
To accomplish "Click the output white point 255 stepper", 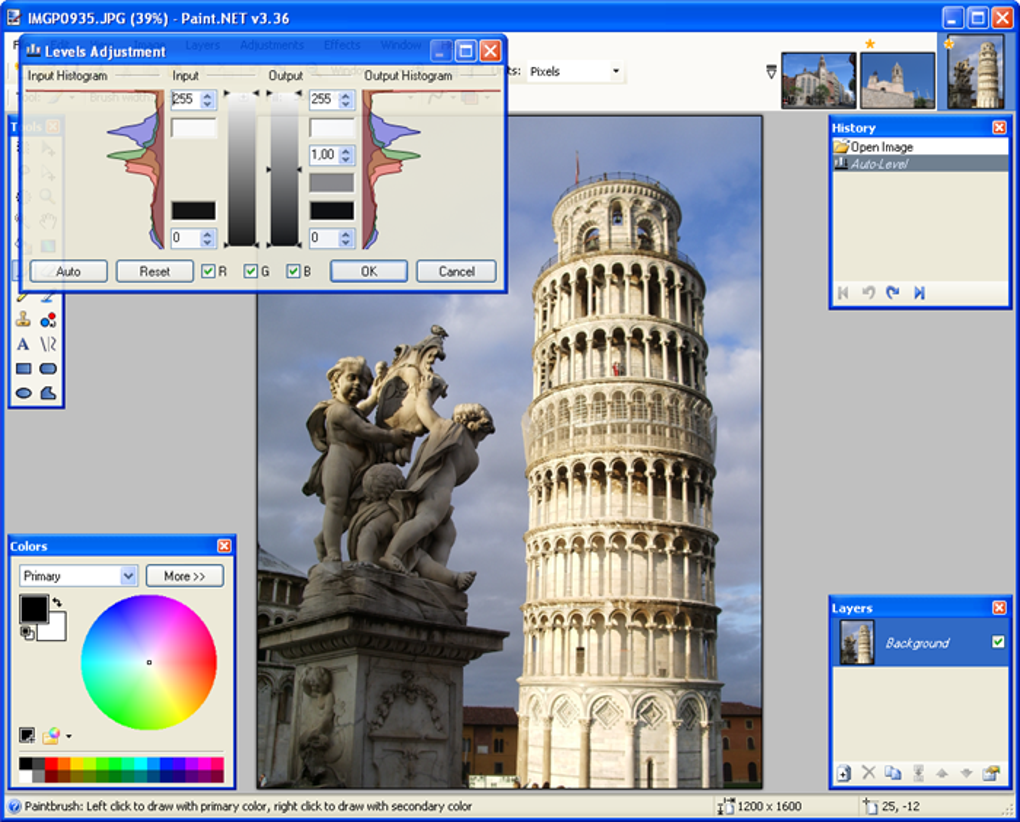I will [x=346, y=99].
